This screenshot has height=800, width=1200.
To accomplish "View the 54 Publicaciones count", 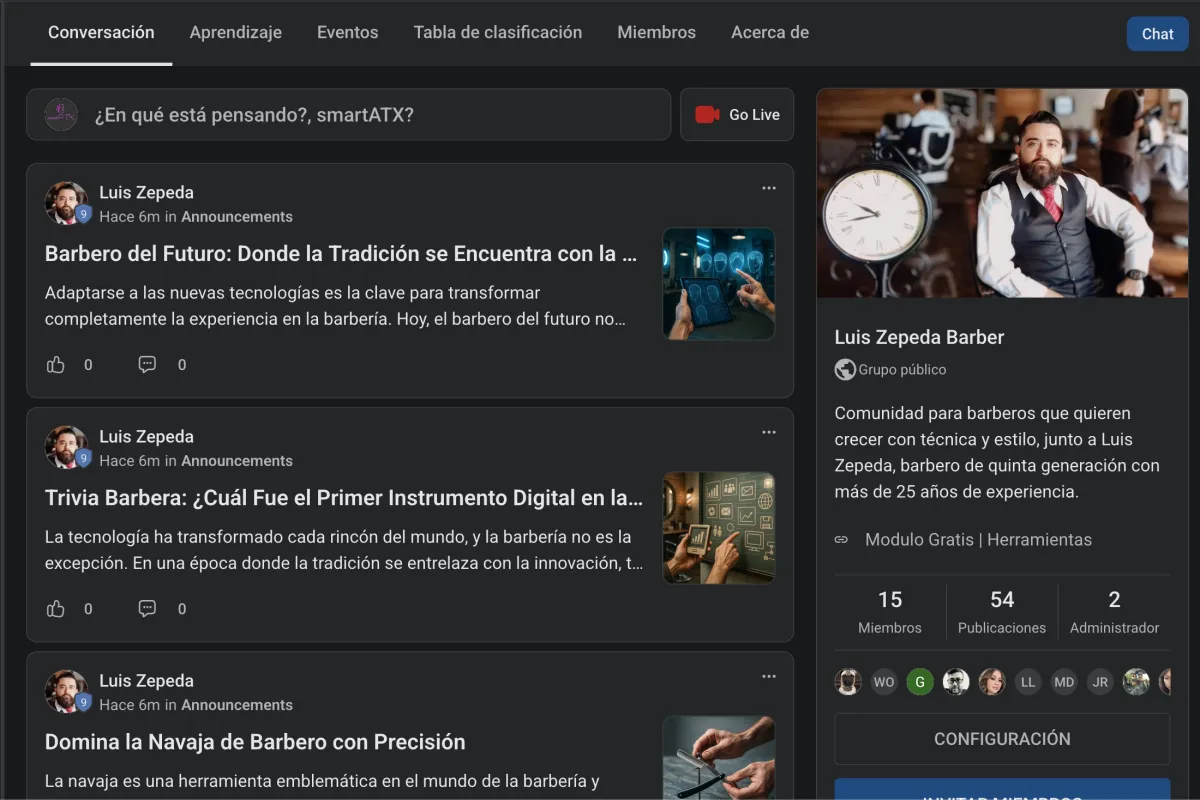I will [1002, 612].
